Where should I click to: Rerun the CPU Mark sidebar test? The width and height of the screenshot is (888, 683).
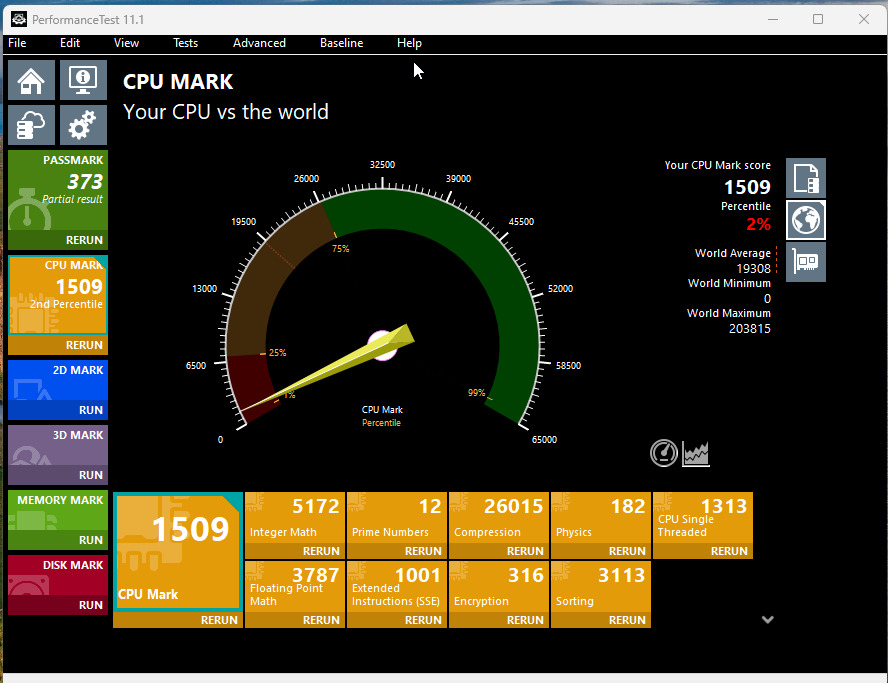pyautogui.click(x=58, y=345)
